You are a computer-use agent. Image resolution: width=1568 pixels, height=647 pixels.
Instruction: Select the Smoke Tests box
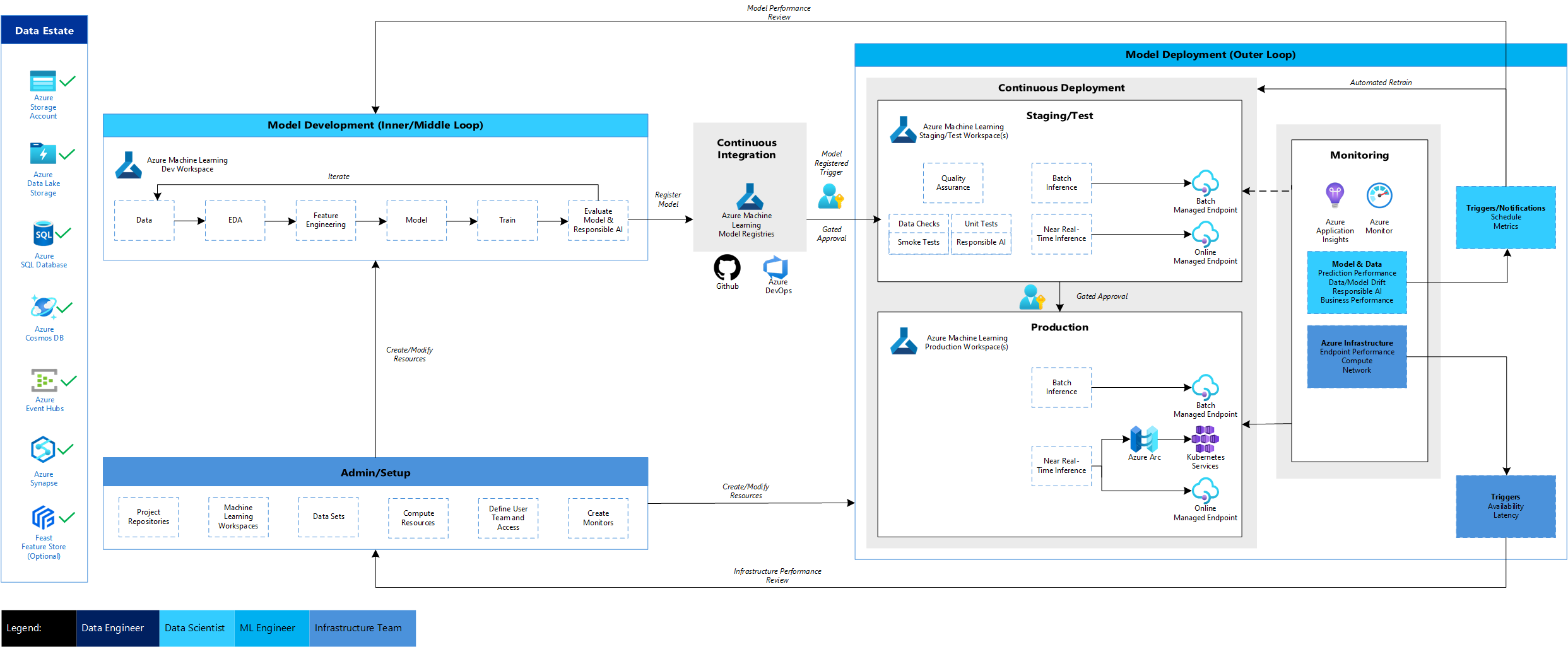[x=919, y=243]
